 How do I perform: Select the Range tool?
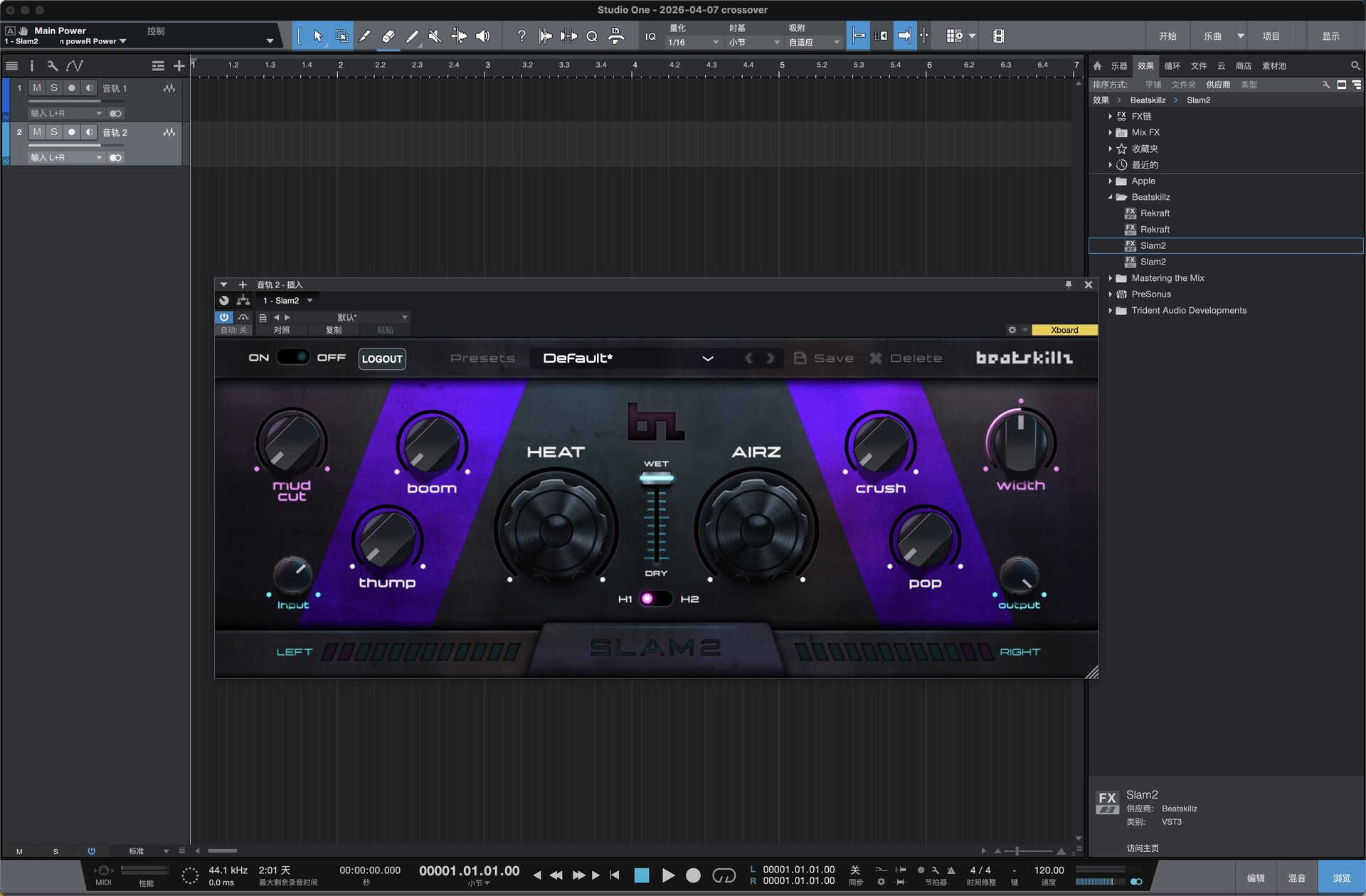pos(342,36)
